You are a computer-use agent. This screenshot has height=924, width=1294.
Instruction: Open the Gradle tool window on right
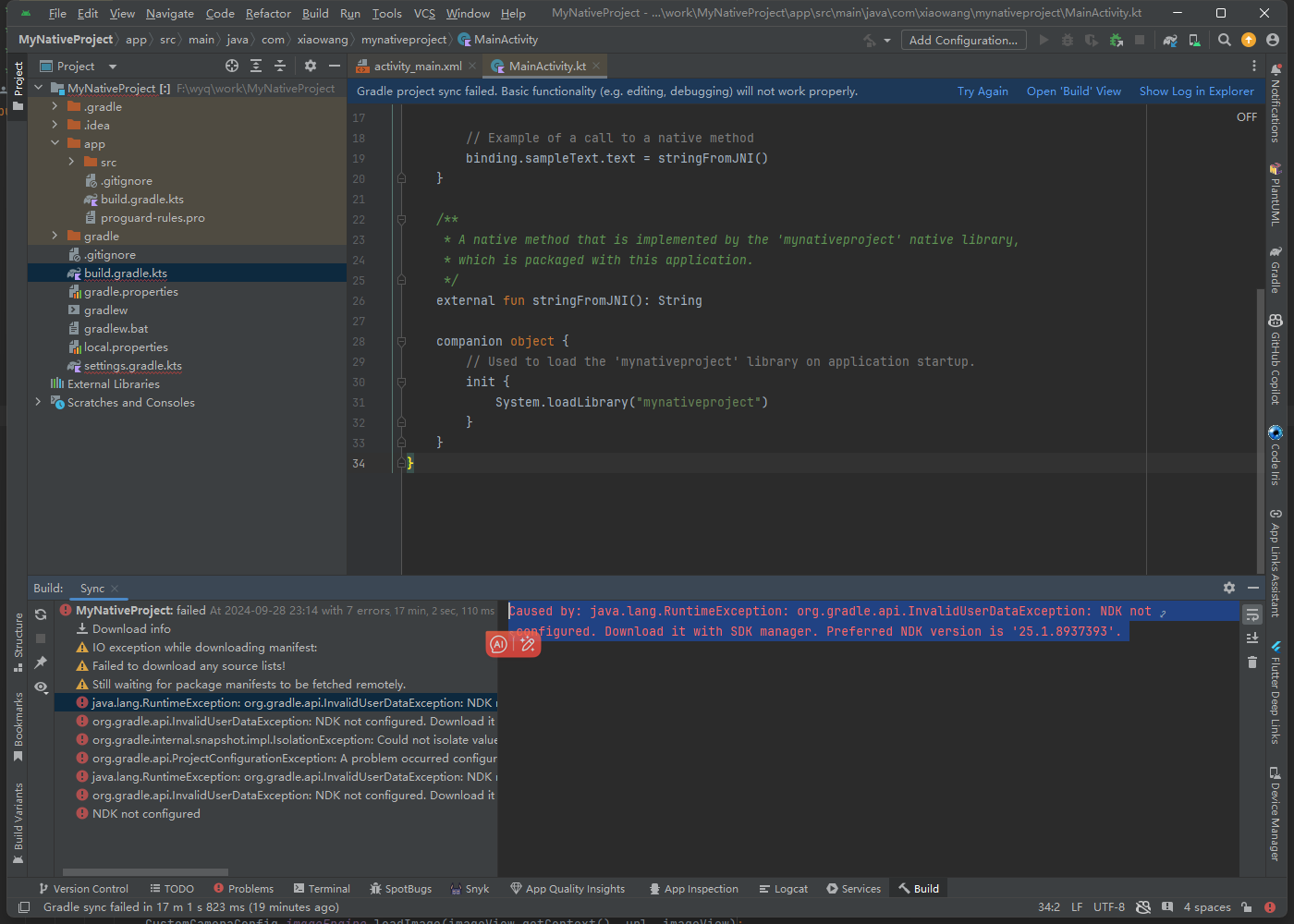pos(1276,270)
